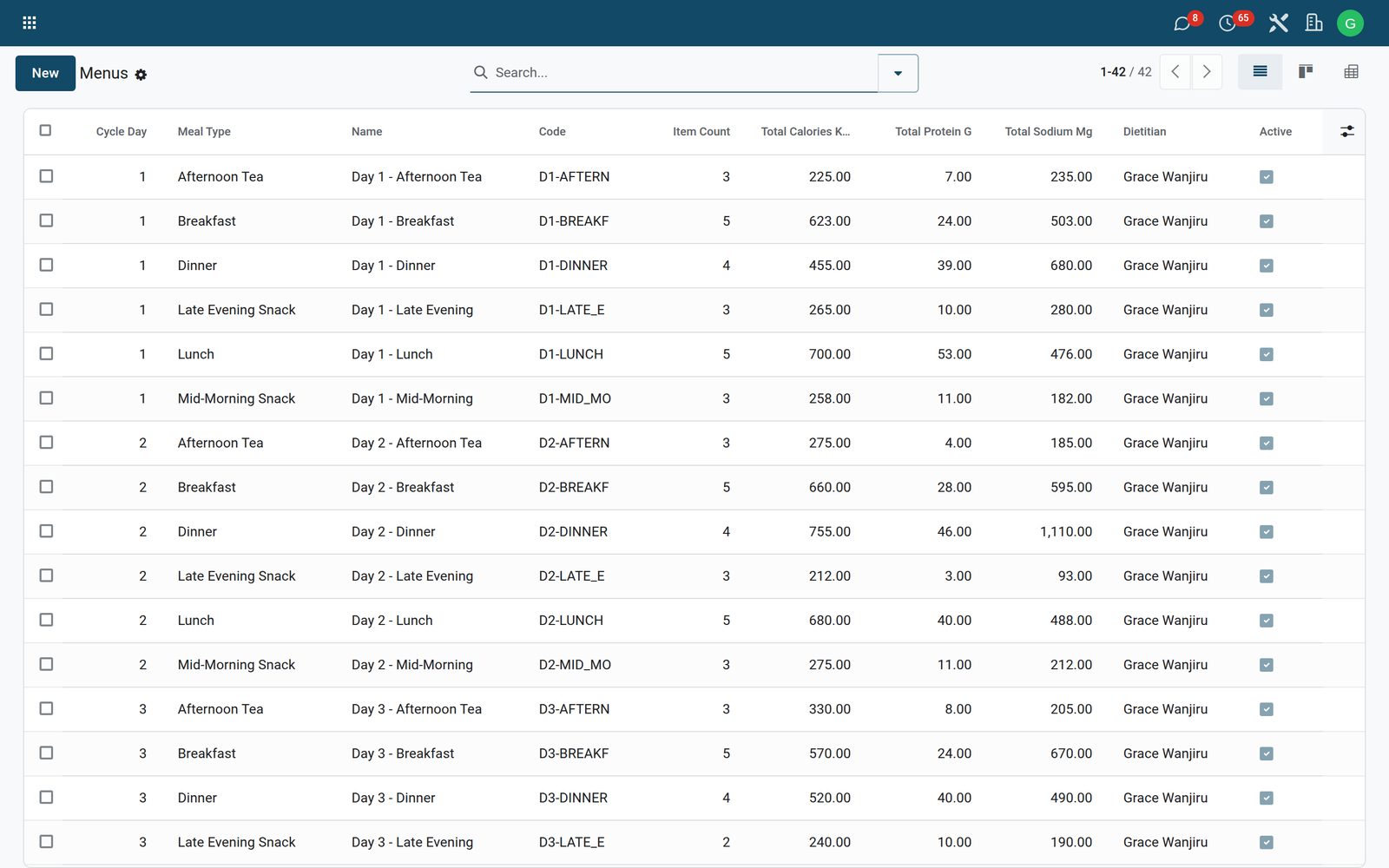
Task: Toggle Active checkbox for Day 3 - Dinner
Action: (x=1267, y=798)
